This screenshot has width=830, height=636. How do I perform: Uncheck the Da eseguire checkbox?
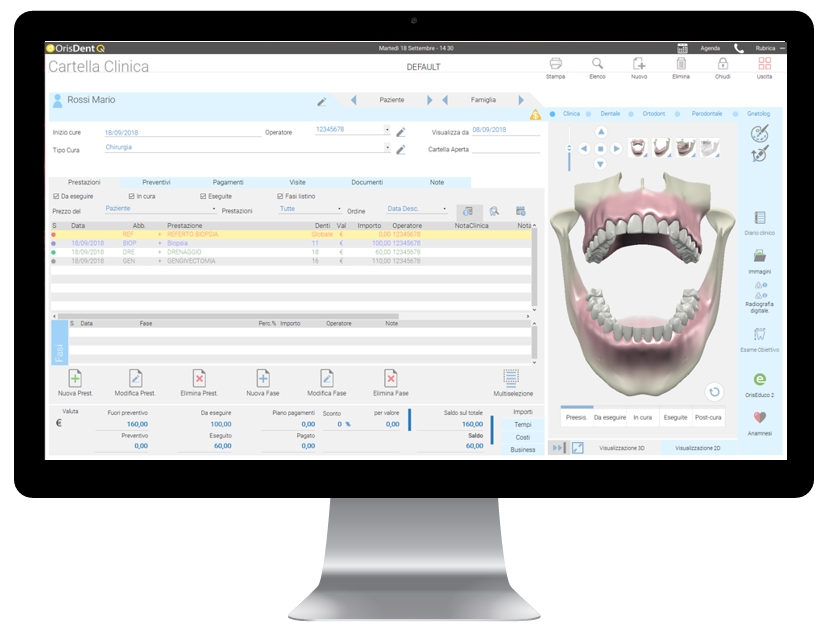point(54,194)
